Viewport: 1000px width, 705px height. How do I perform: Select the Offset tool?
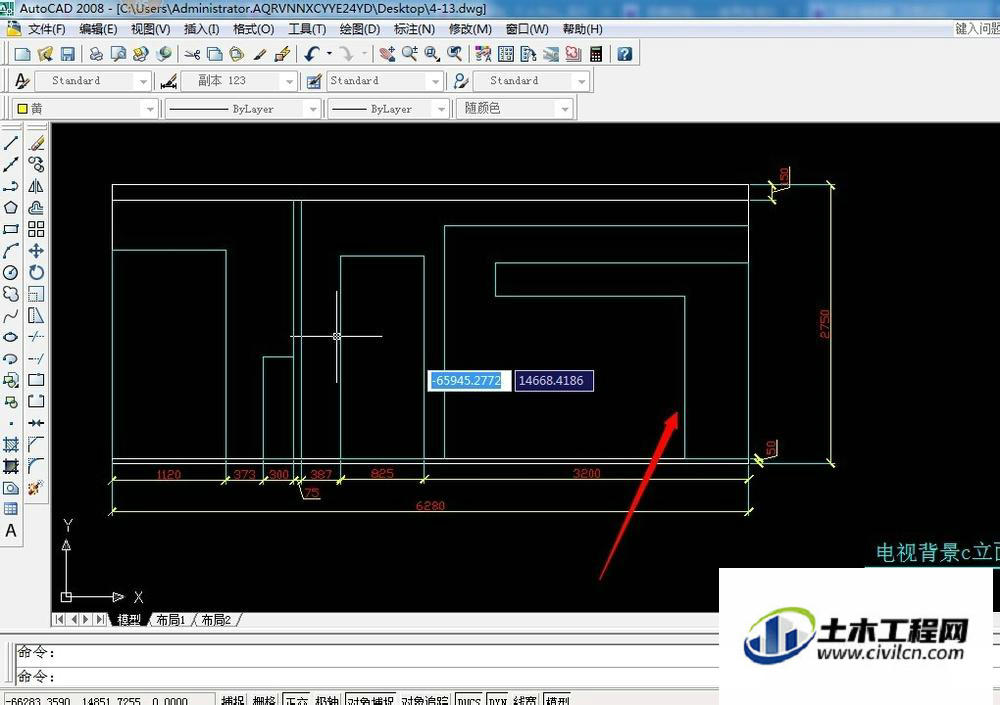tap(36, 208)
